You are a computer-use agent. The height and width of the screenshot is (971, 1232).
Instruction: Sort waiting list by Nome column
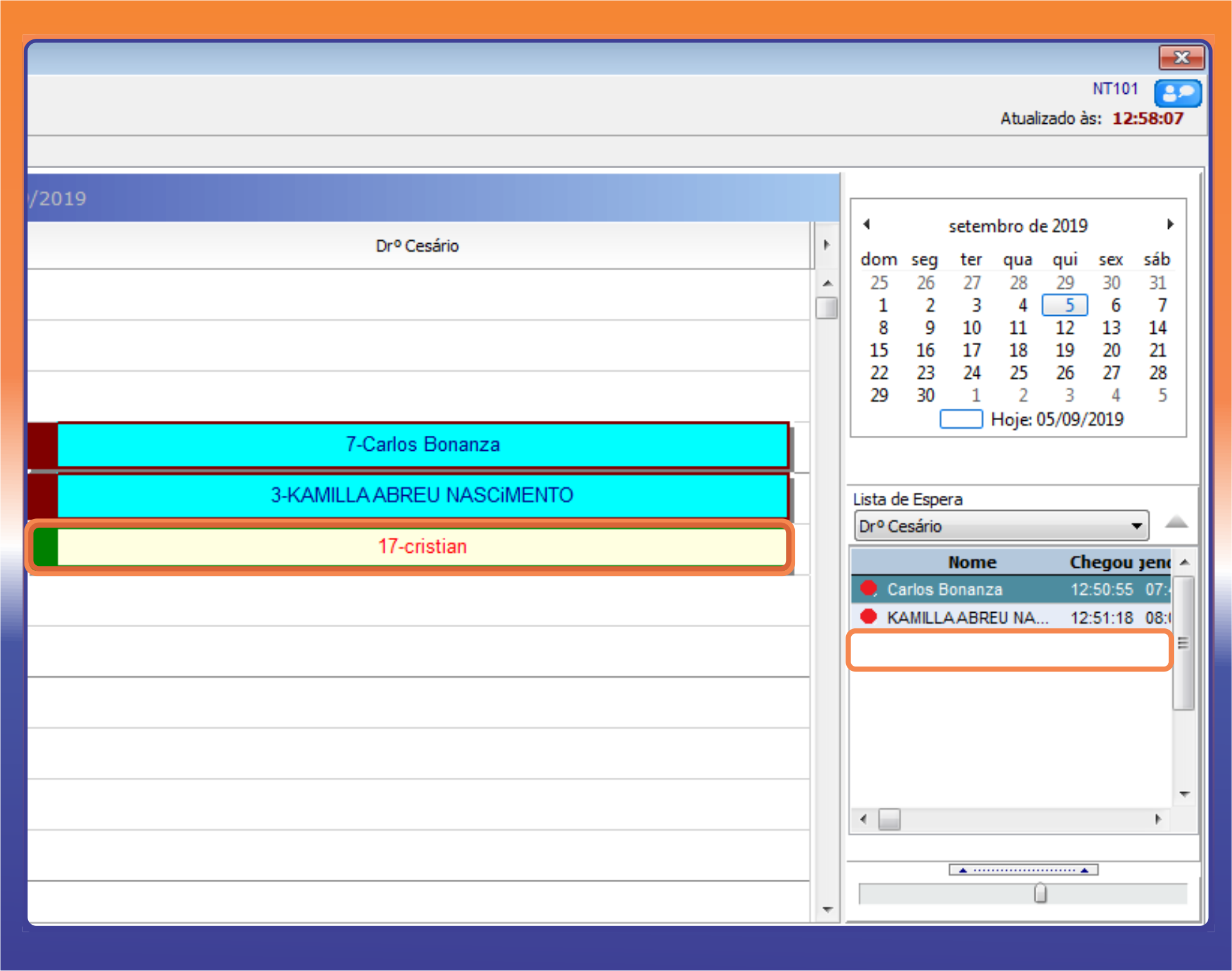(971, 562)
